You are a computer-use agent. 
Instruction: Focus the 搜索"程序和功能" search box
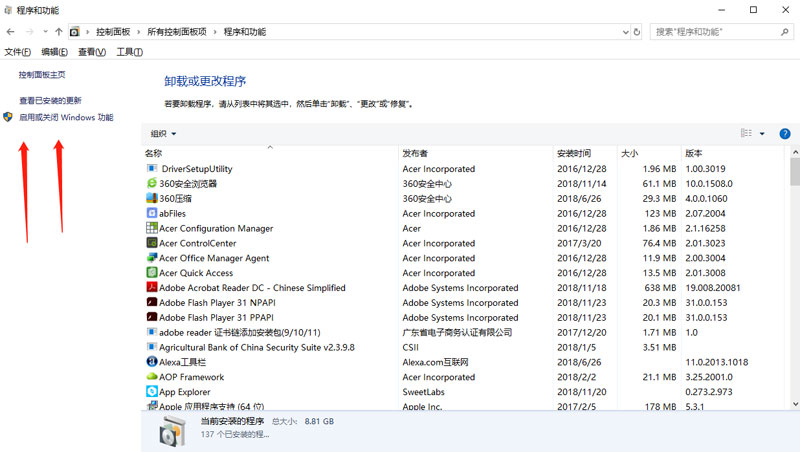pyautogui.click(x=721, y=32)
